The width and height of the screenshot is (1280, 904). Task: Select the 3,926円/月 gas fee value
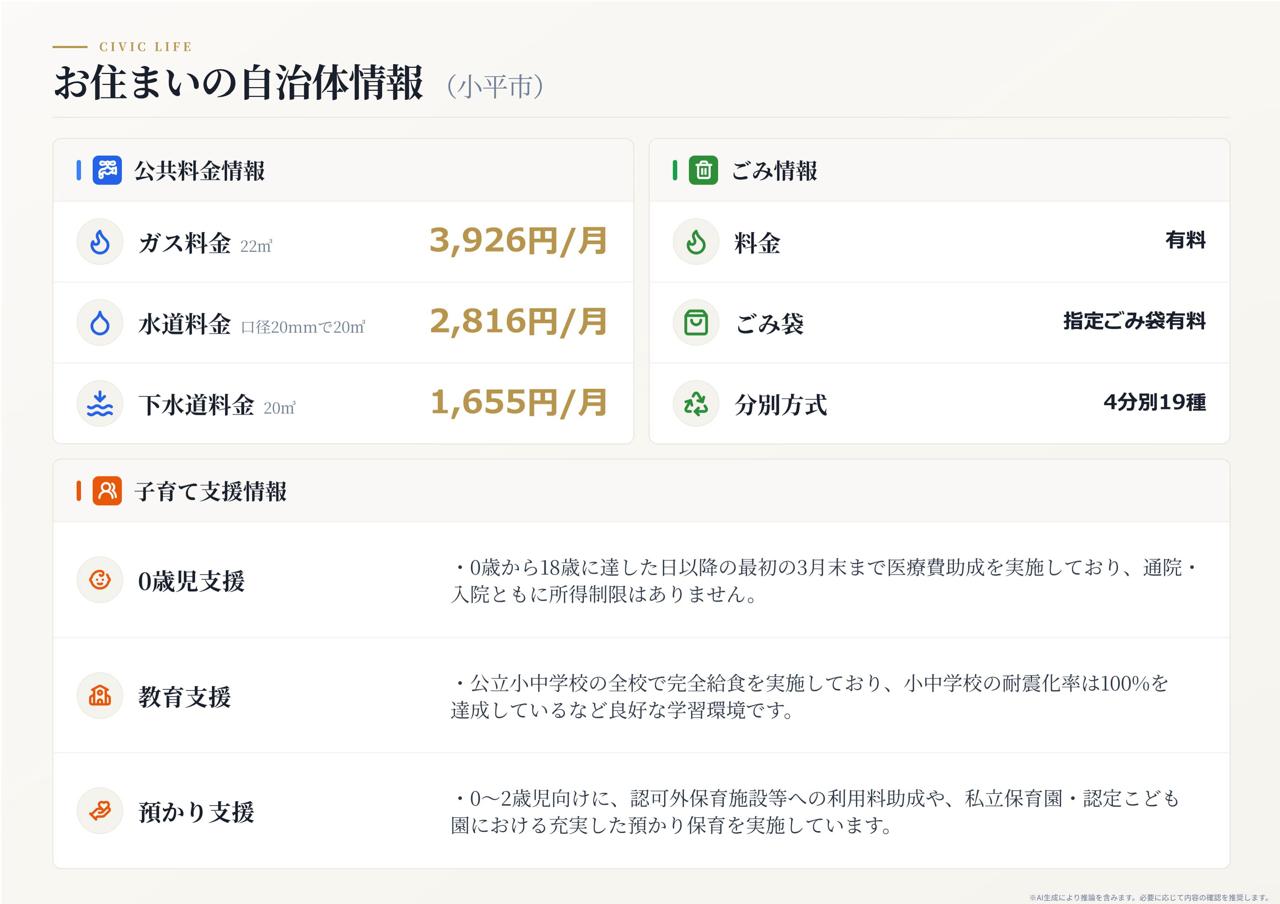coord(519,241)
